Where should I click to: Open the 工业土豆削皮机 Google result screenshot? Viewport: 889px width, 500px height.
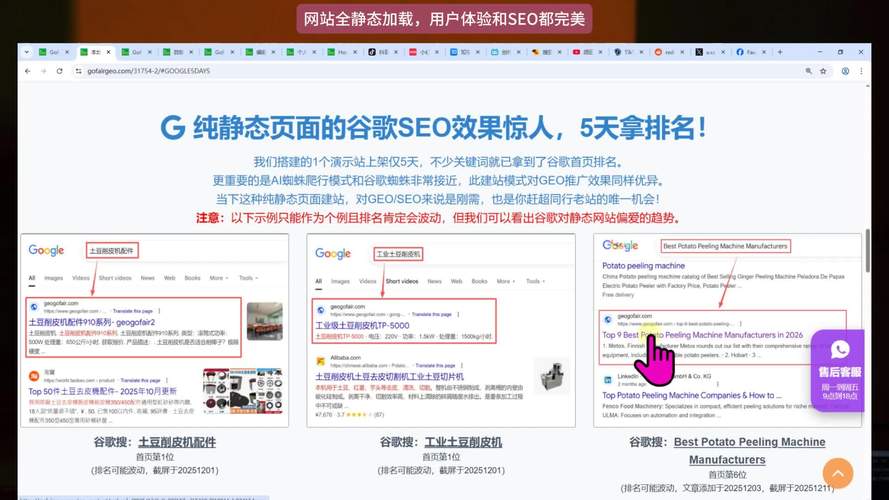click(x=441, y=330)
